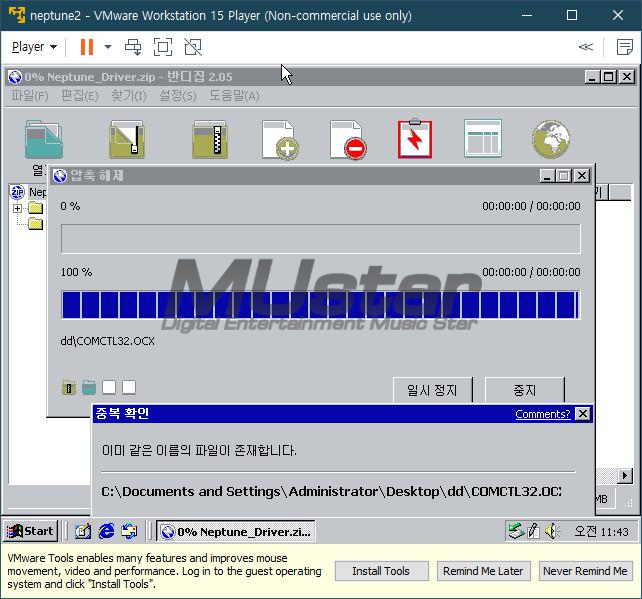
Task: Open the 편집(E) menu
Action: click(x=79, y=96)
